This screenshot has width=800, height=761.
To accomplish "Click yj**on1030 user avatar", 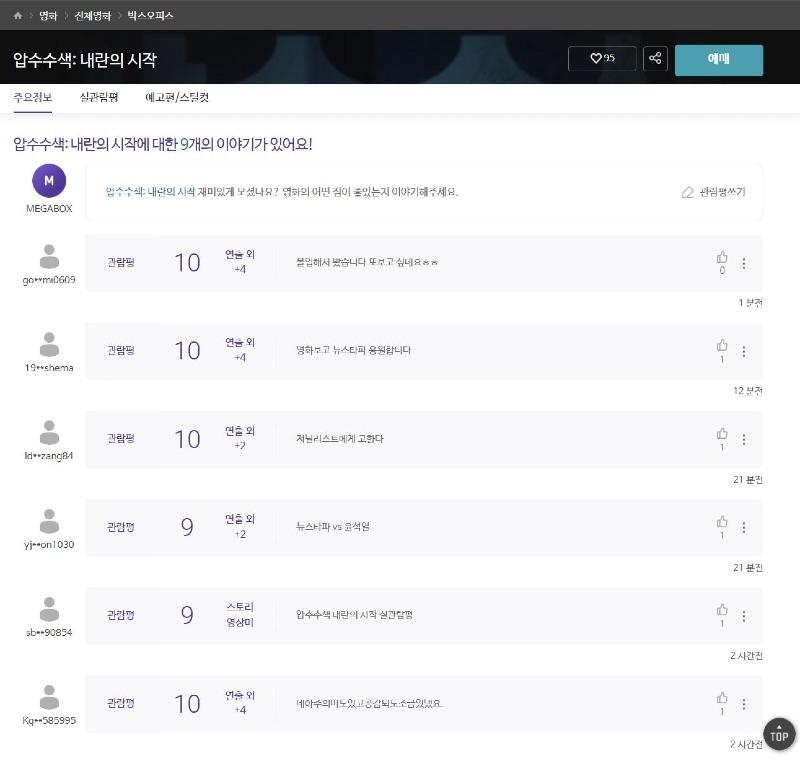I will pos(49,521).
